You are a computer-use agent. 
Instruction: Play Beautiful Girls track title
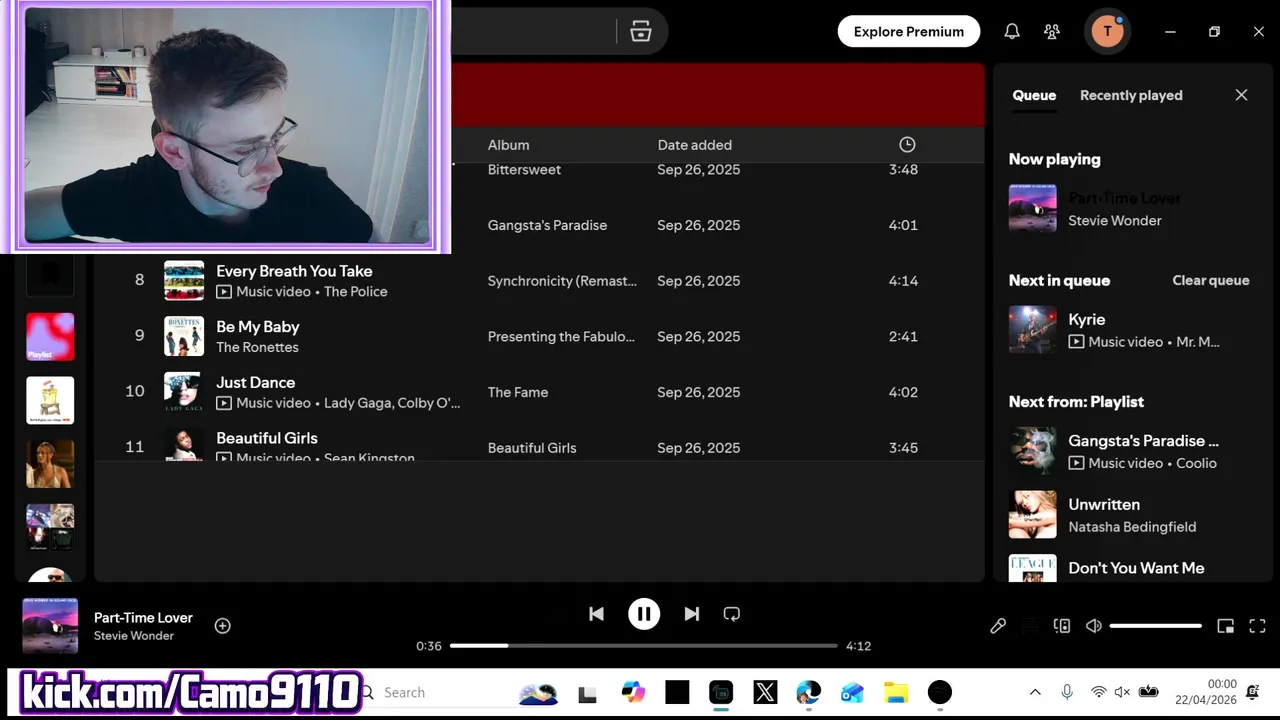pos(267,438)
